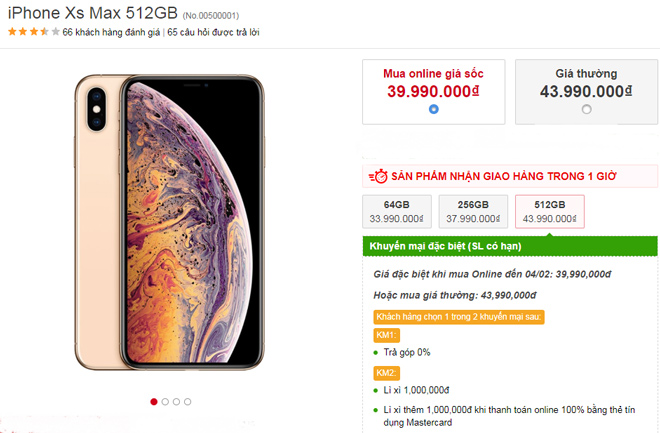Image resolution: width=660 pixels, height=433 pixels.
Task: Click the orange KM2 promotion label
Action: pyautogui.click(x=387, y=373)
